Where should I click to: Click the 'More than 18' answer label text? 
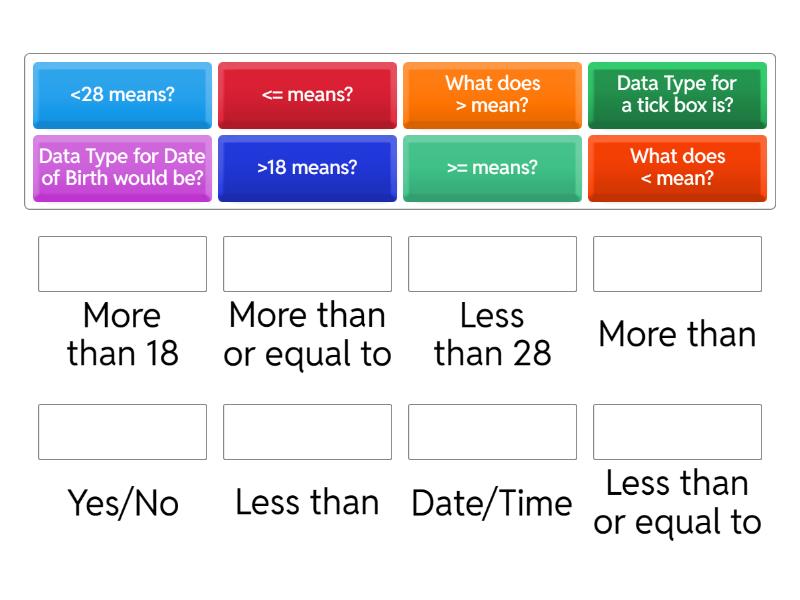(x=123, y=334)
